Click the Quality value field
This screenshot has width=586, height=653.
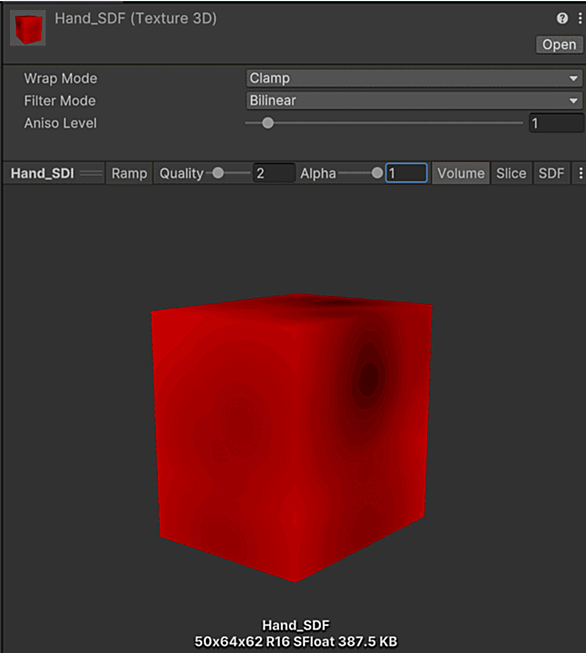click(x=274, y=173)
